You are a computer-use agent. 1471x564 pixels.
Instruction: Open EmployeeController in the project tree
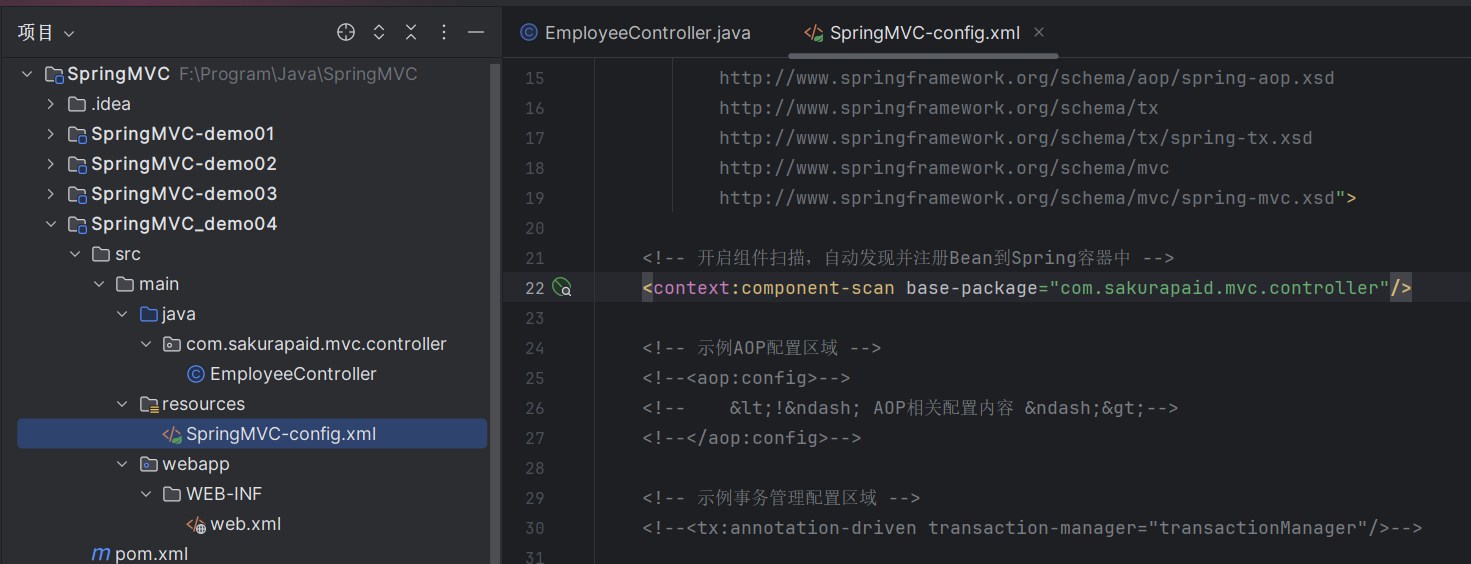point(293,374)
